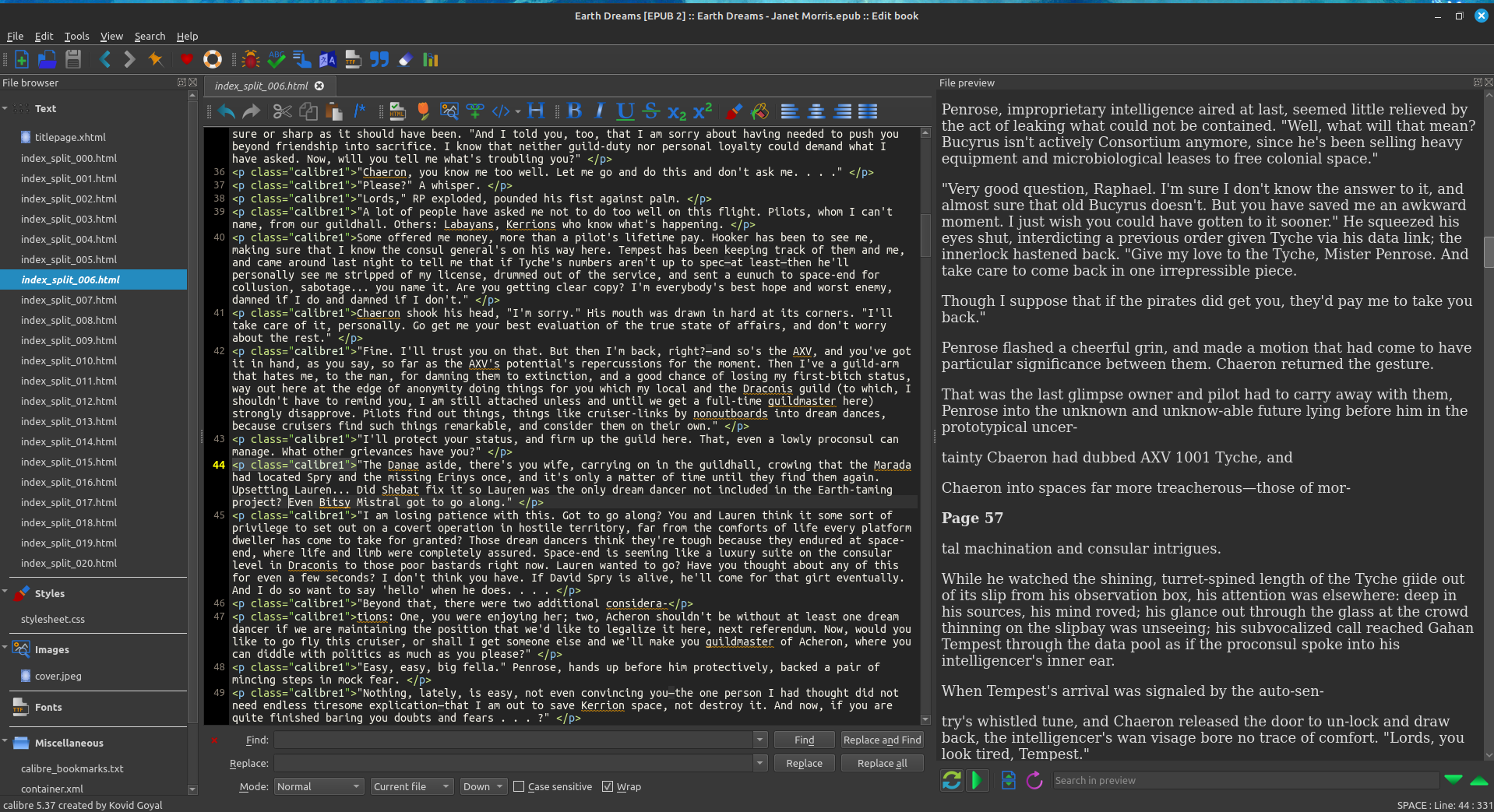Undo the last edit in the editor
Screen dimensions: 1494x812
pos(226,111)
